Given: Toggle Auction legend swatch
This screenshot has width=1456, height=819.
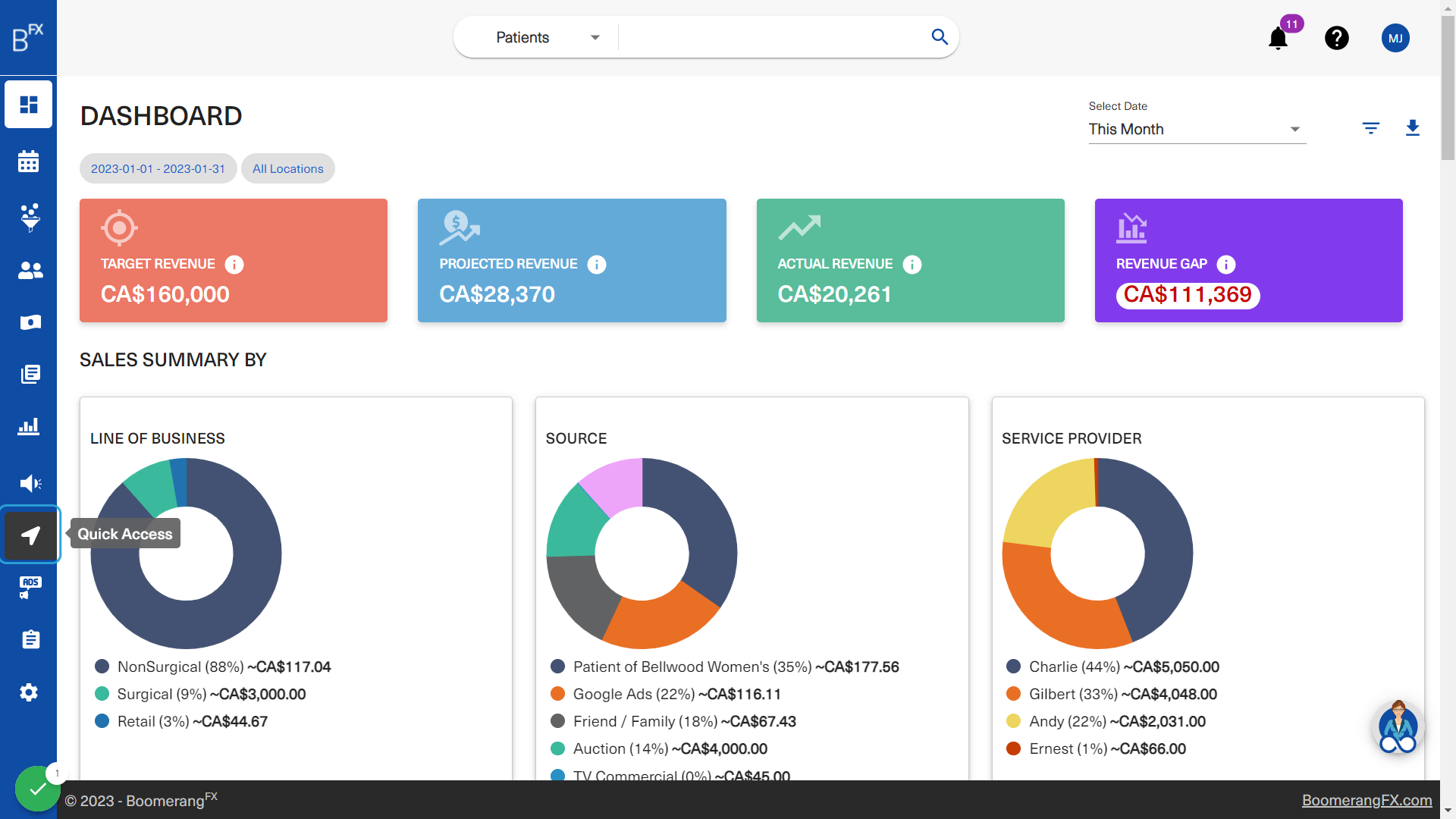Looking at the screenshot, I should click(x=557, y=748).
